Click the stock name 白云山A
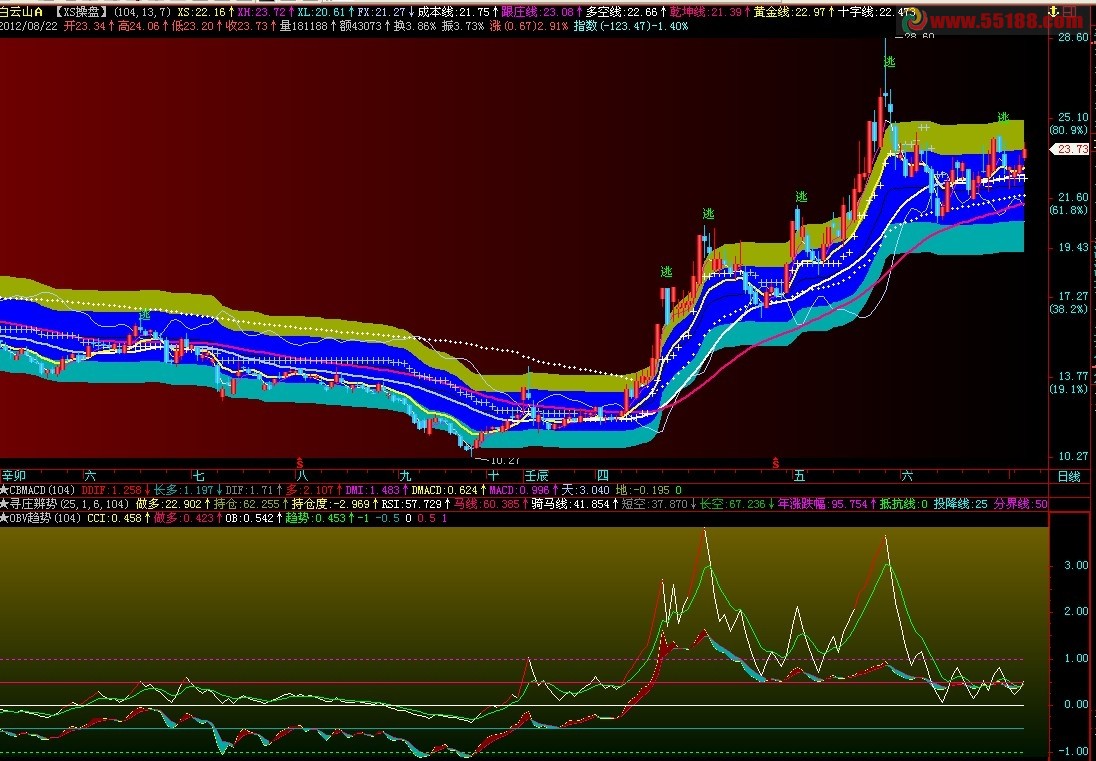The height and width of the screenshot is (761, 1096). coord(22,12)
